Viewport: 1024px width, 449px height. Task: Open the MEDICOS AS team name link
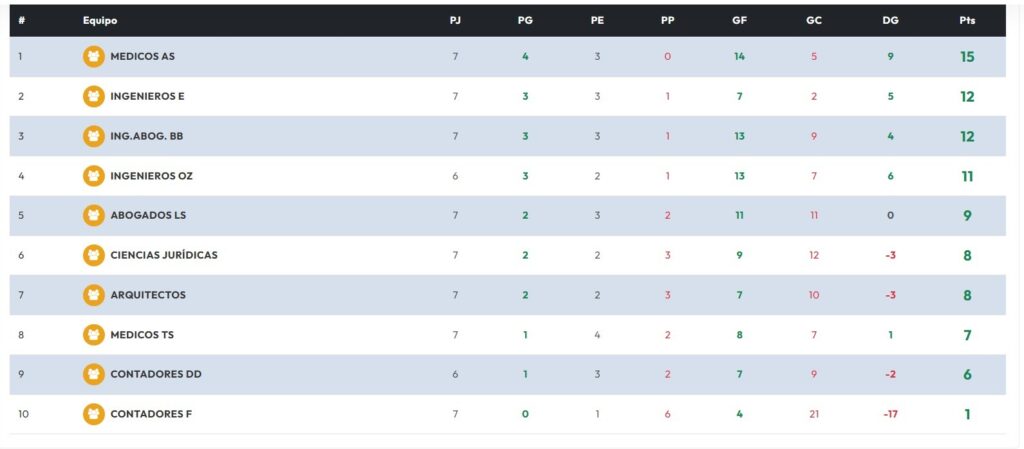[x=142, y=57]
